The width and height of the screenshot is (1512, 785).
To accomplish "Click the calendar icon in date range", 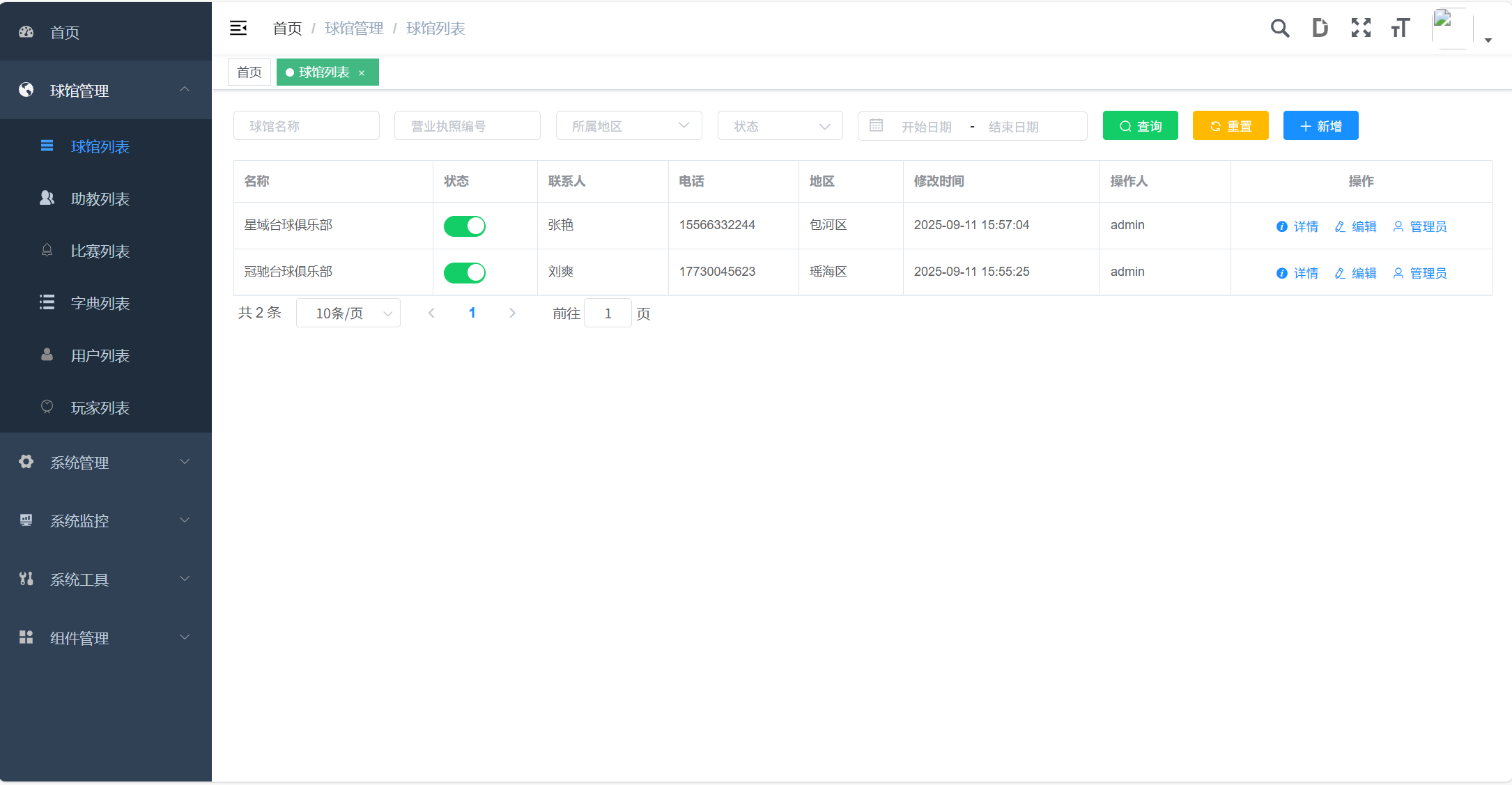I will 876,125.
